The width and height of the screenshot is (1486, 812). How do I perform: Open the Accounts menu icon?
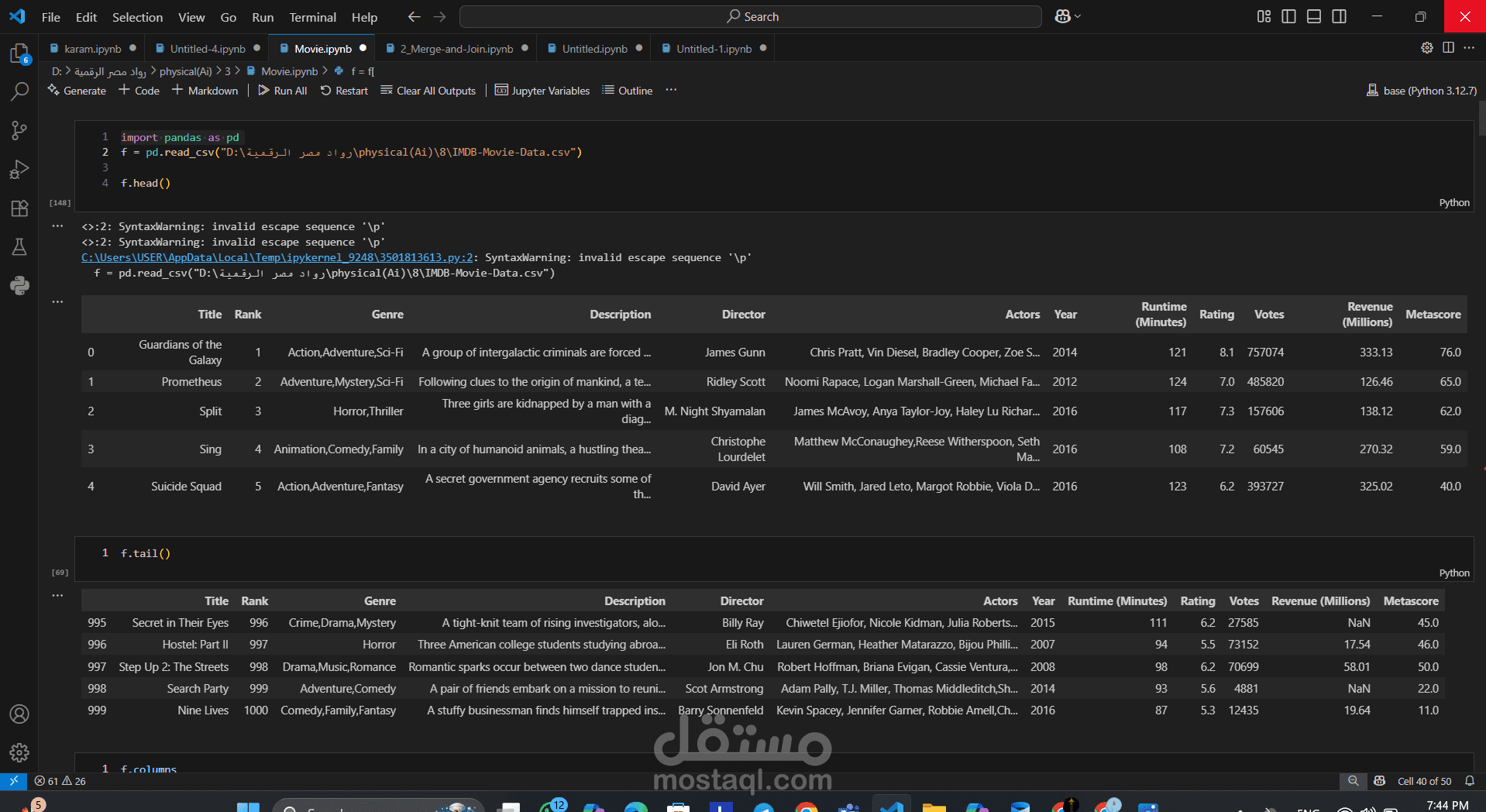[x=19, y=714]
